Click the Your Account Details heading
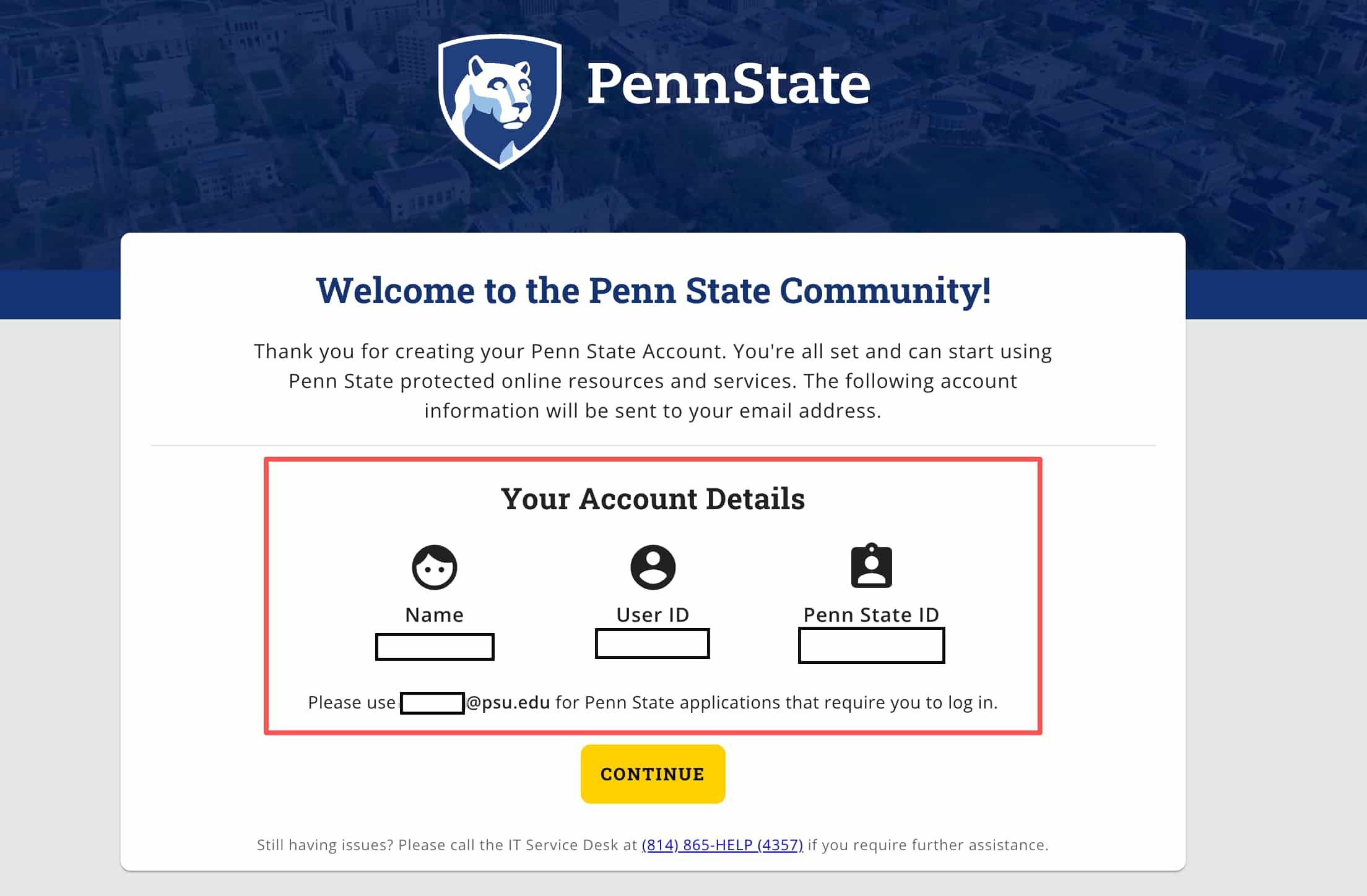 pyautogui.click(x=653, y=499)
